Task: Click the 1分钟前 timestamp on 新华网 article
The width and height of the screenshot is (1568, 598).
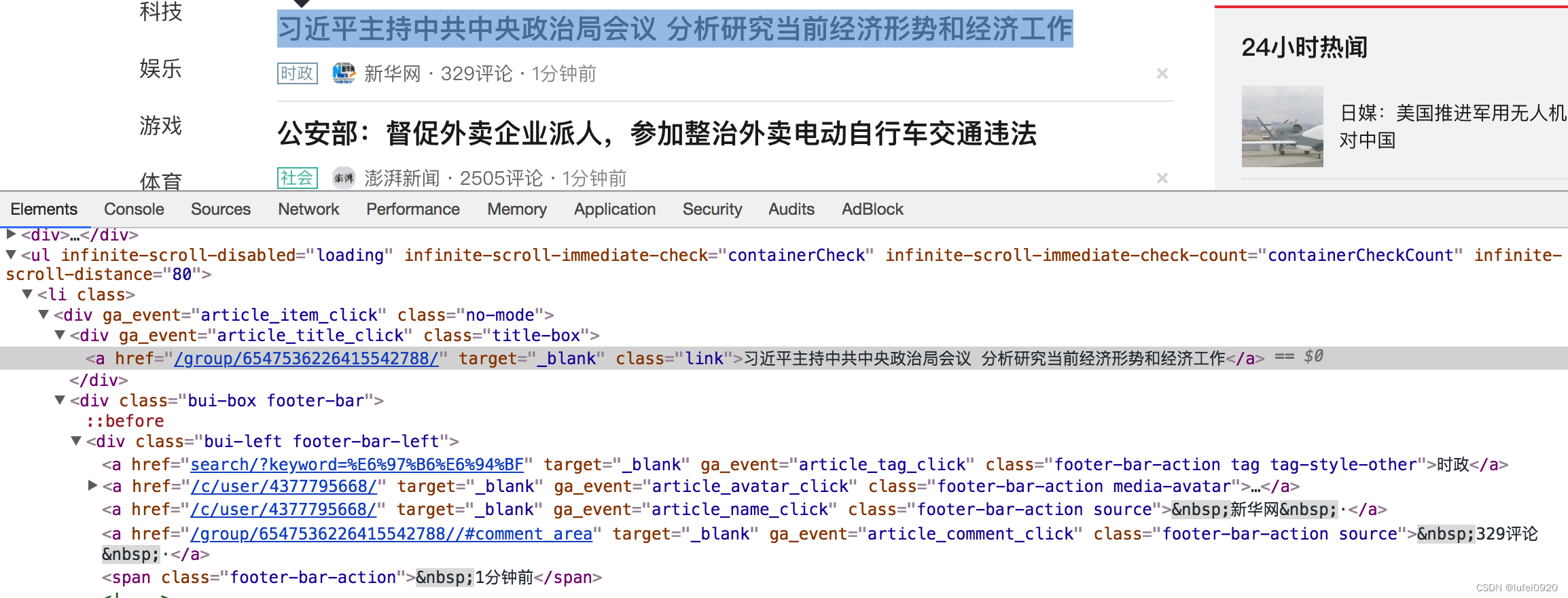Action: coord(564,73)
